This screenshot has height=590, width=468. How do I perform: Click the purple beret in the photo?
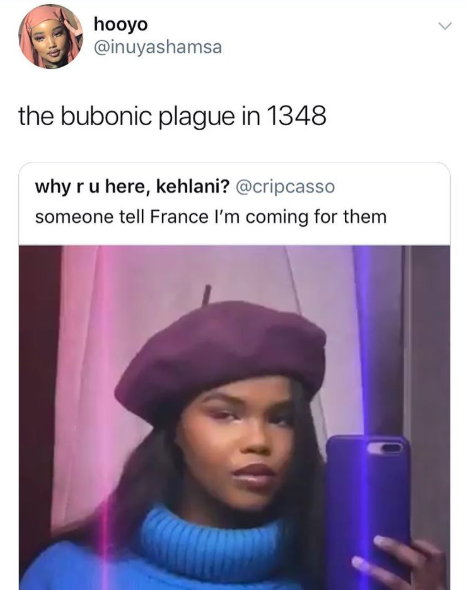(x=220, y=357)
